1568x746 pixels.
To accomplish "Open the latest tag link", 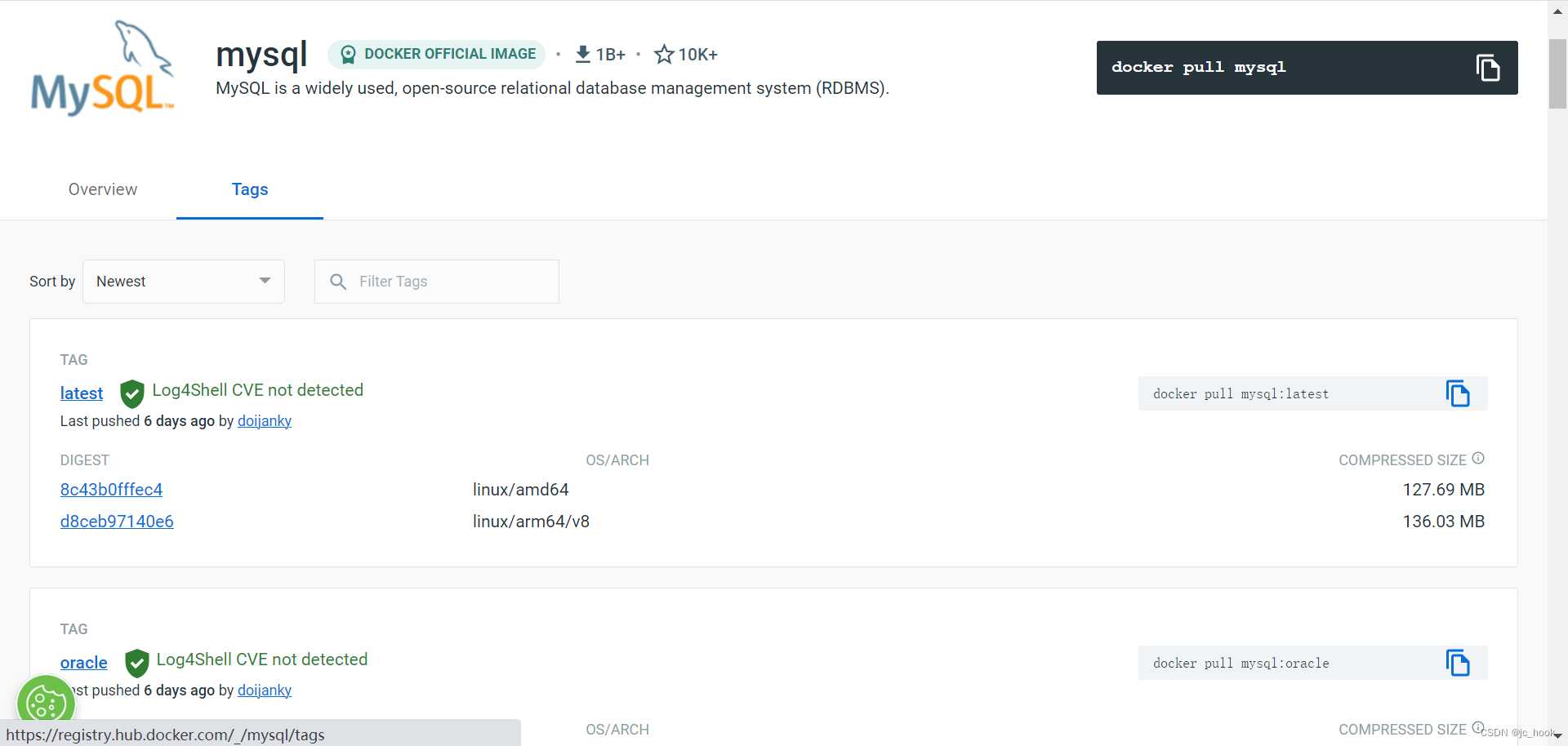I will point(82,393).
